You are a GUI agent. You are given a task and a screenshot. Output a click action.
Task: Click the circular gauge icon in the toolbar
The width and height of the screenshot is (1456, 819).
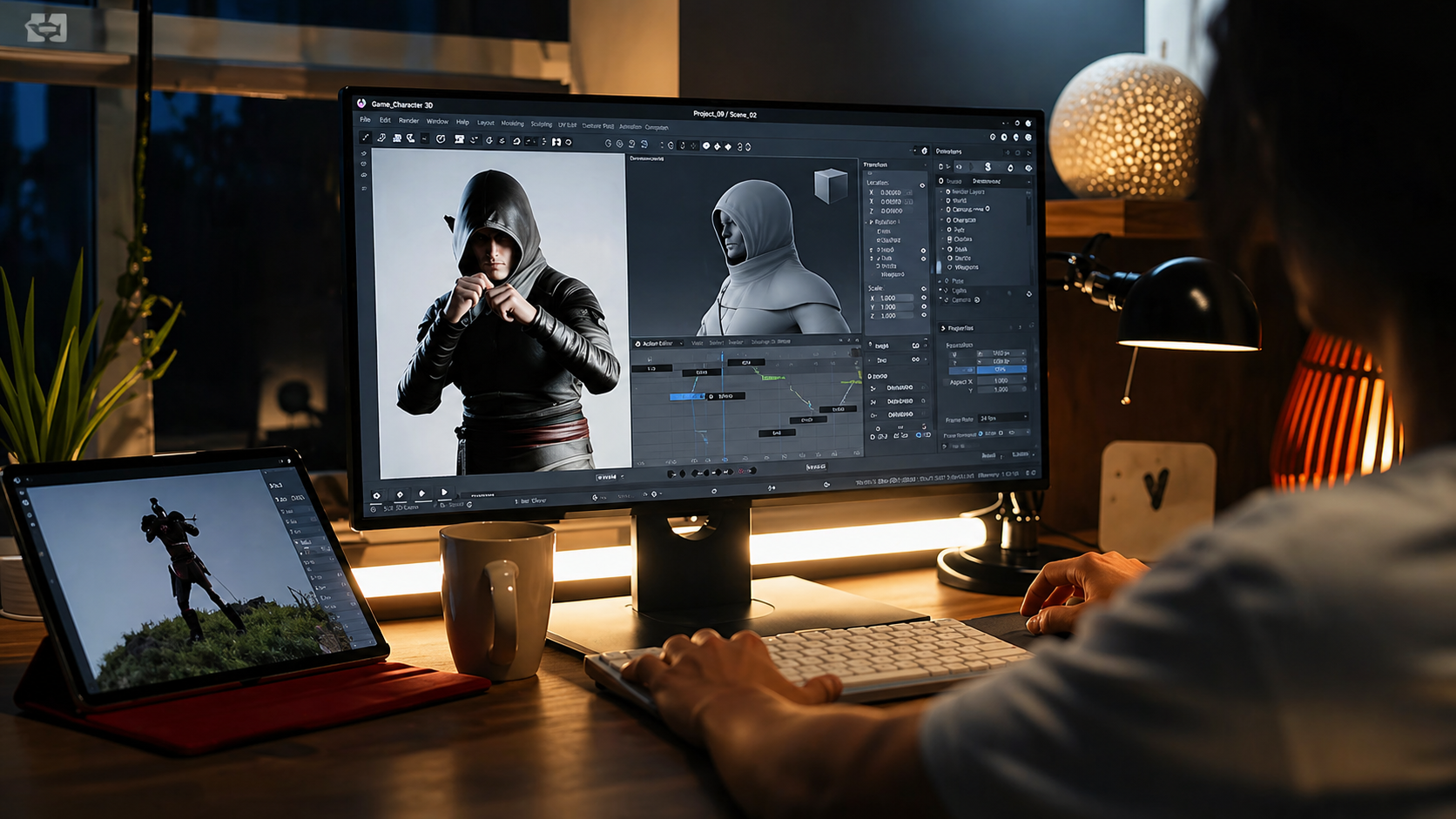coord(441,138)
